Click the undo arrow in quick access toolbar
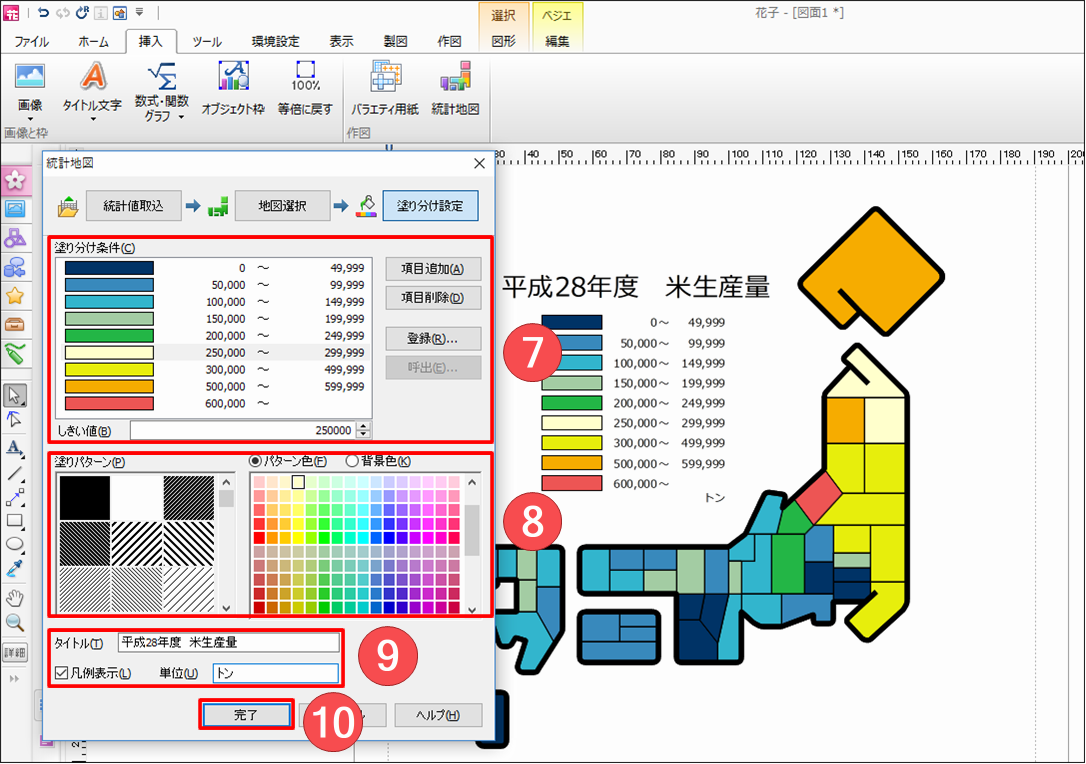 (44, 12)
